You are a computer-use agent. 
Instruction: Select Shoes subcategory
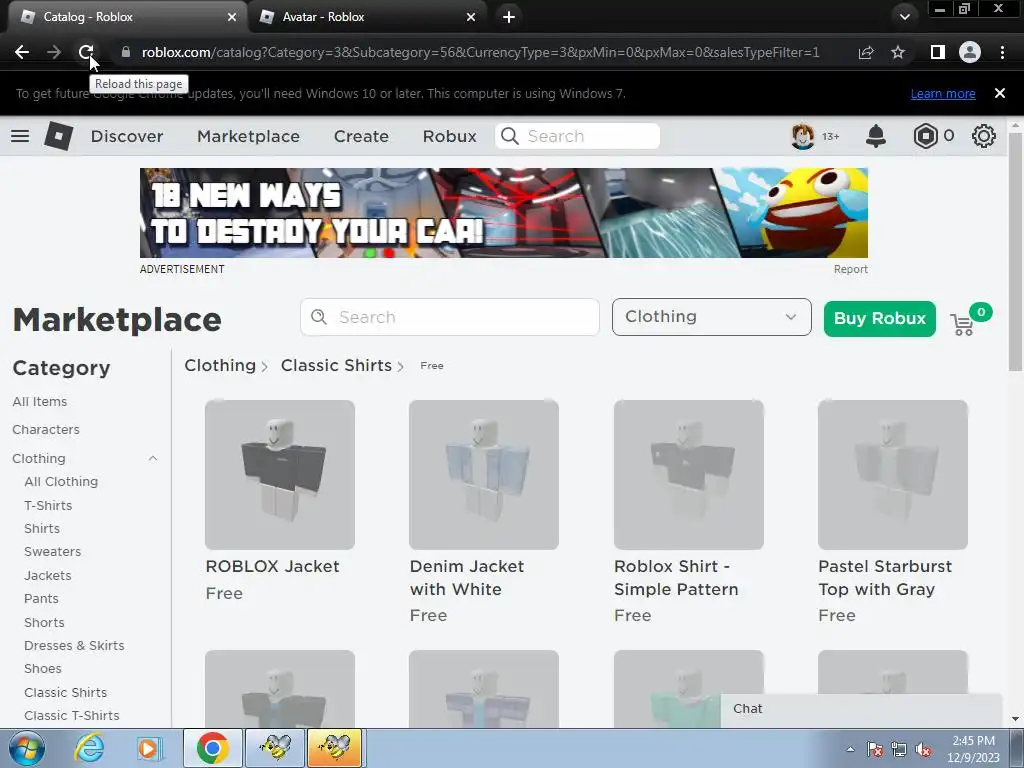(x=42, y=669)
